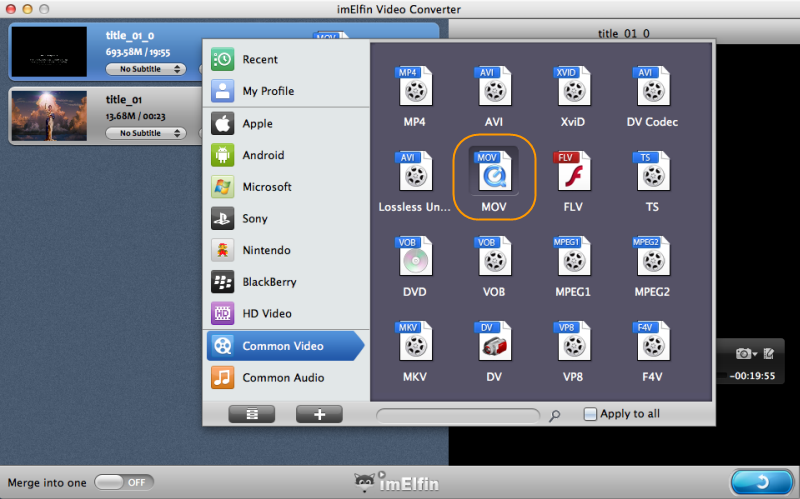Choose the DVD format icon
Screen dimensions: 800x499
(414, 257)
